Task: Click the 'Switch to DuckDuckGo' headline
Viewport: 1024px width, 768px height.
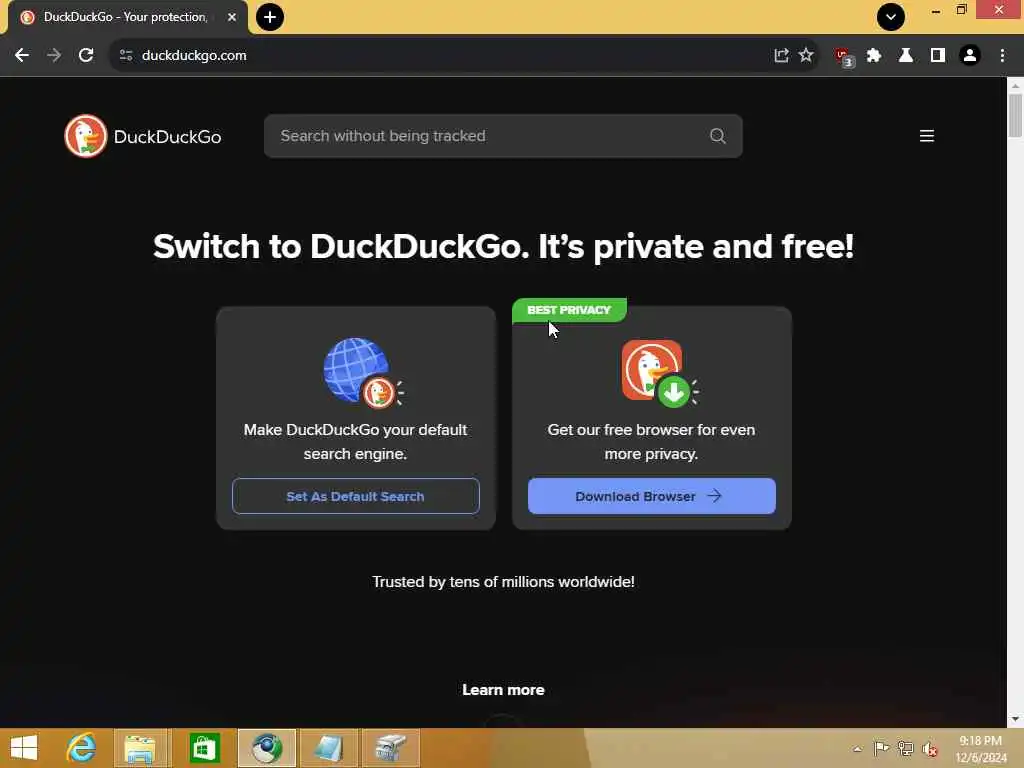Action: point(504,247)
